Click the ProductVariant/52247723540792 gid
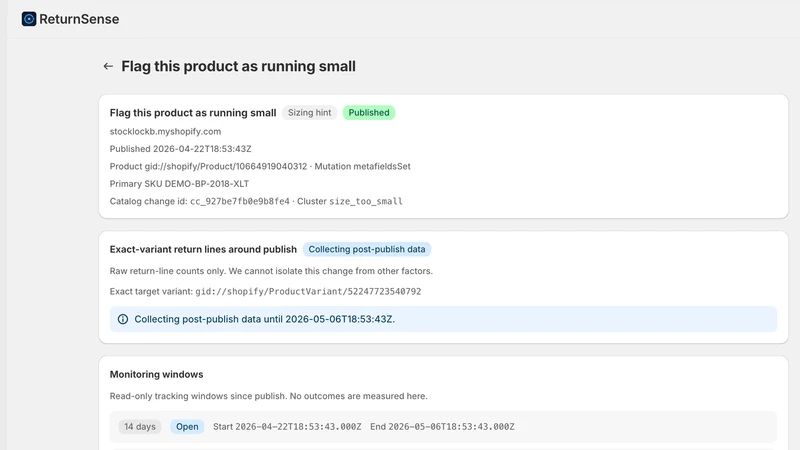 coord(308,292)
